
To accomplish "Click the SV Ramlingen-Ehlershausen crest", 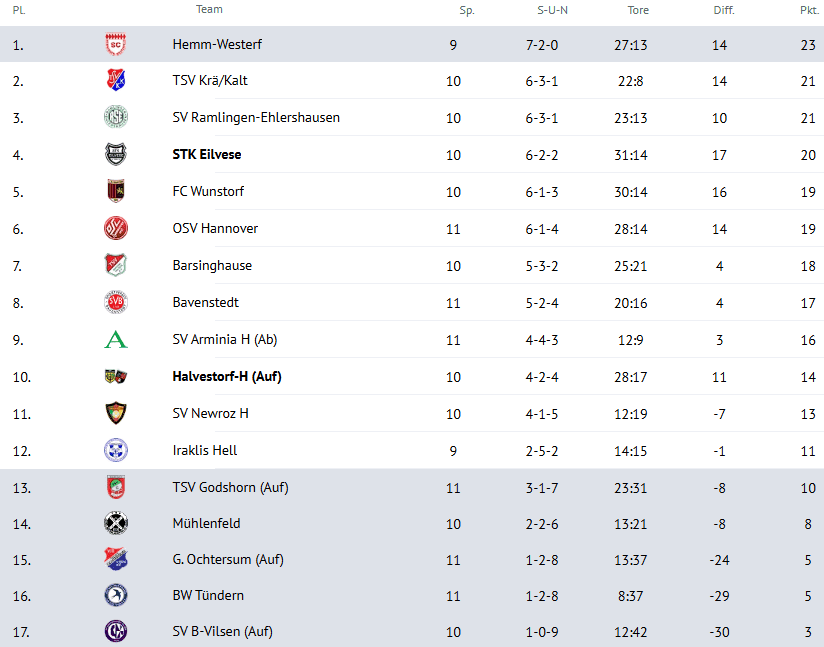I will coord(116,118).
